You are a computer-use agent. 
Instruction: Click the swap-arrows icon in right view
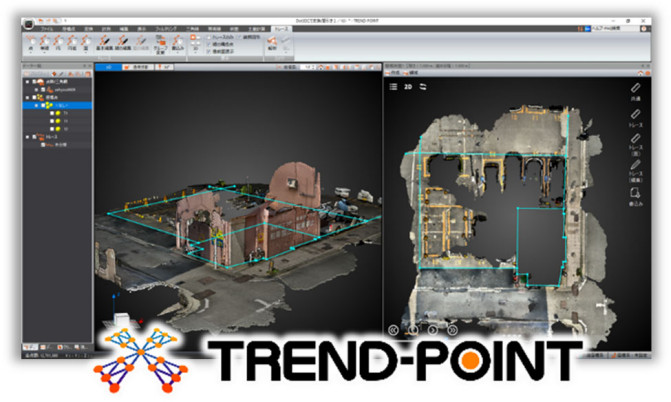coord(423,86)
